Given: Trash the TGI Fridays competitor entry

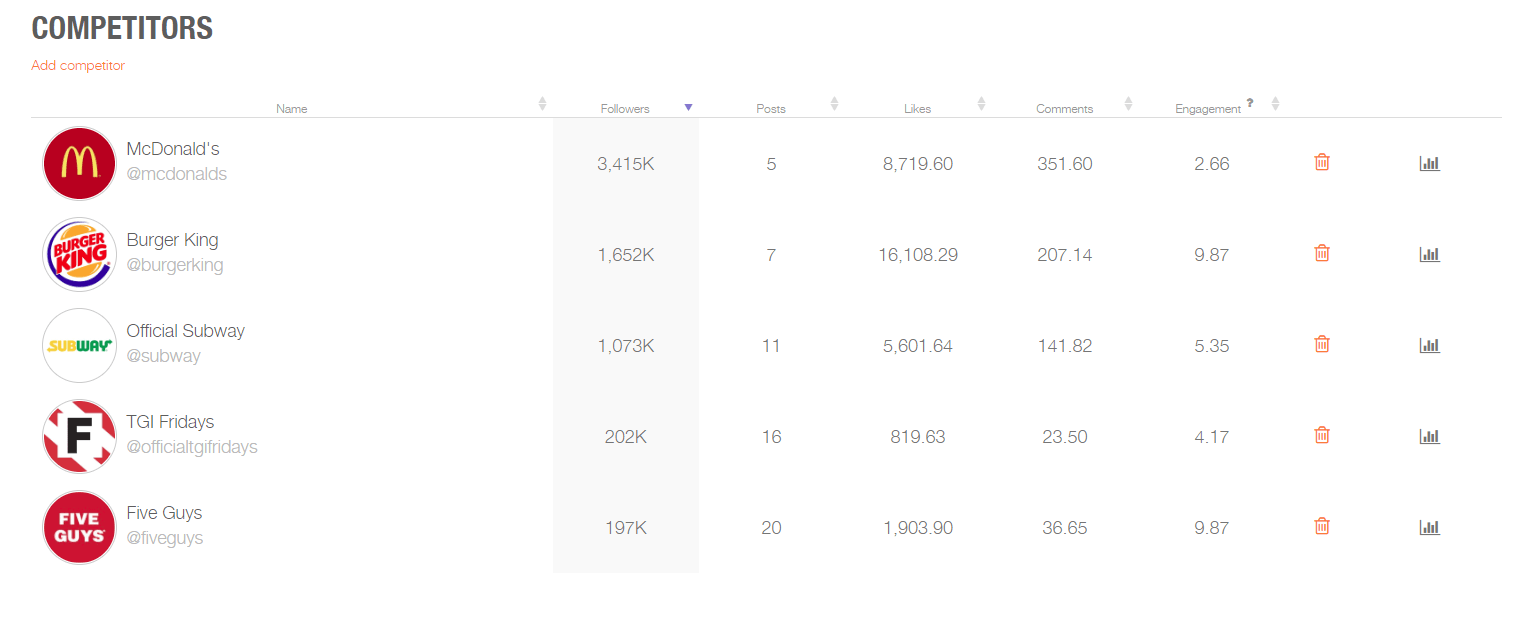Looking at the screenshot, I should pyautogui.click(x=1321, y=435).
